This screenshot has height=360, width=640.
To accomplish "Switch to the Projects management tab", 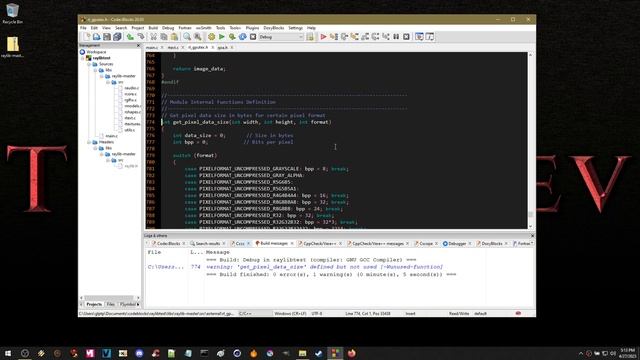I will point(94,304).
